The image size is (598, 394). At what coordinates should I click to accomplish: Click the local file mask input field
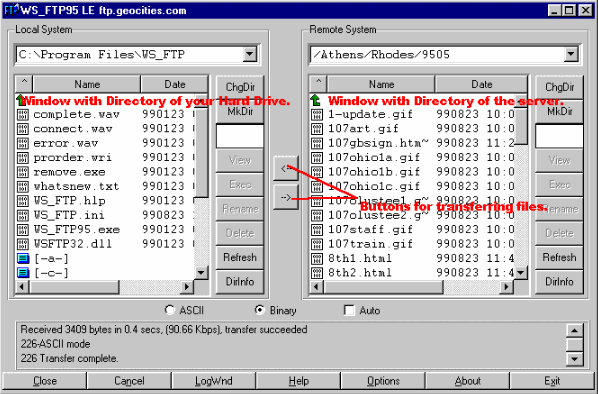(240, 136)
